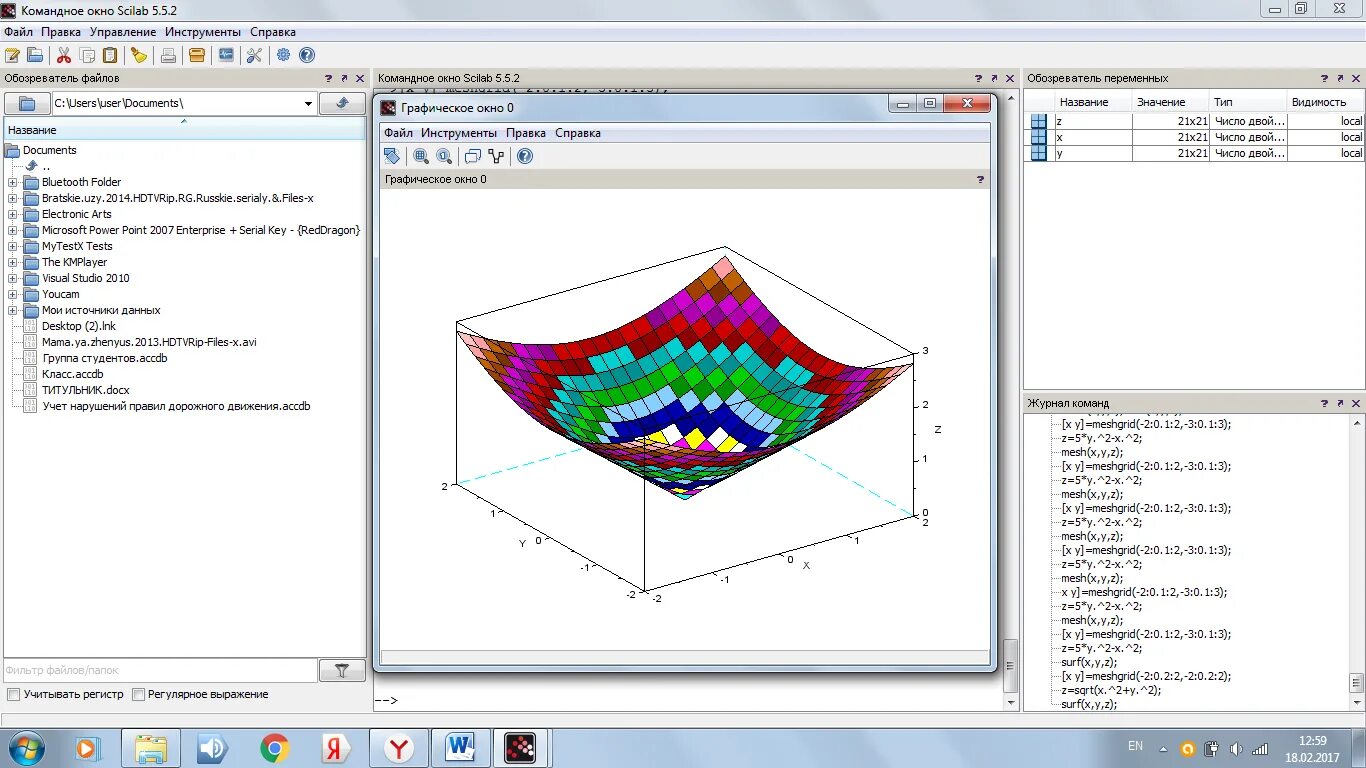This screenshot has width=1366, height=768.
Task: Sort variables by 'Тип' column header
Action: pos(1247,102)
